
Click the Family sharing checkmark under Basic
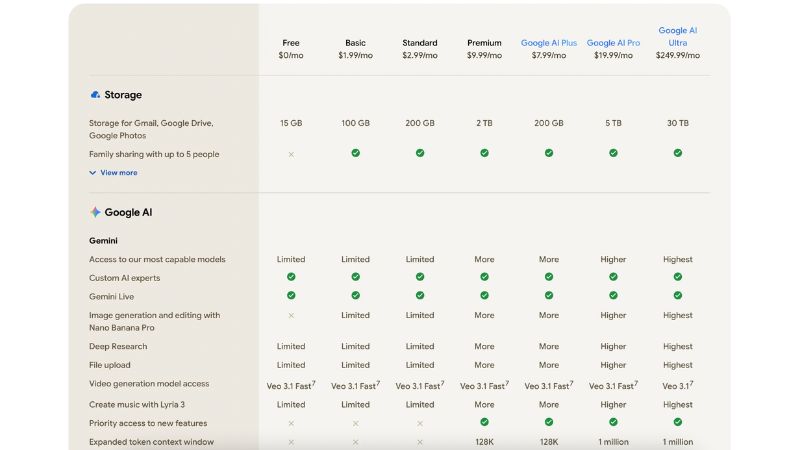[x=355, y=153]
